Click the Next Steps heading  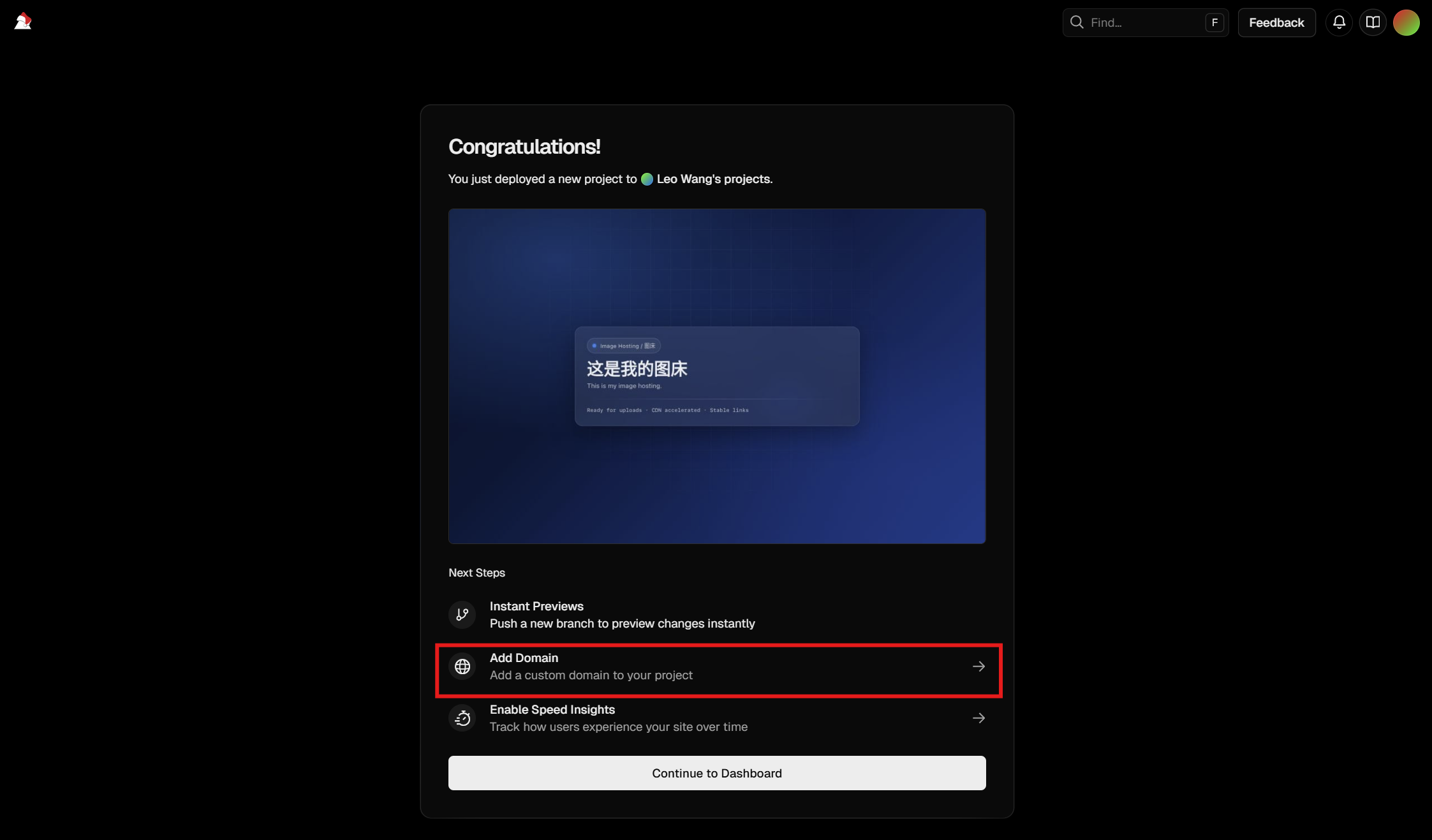[476, 572]
